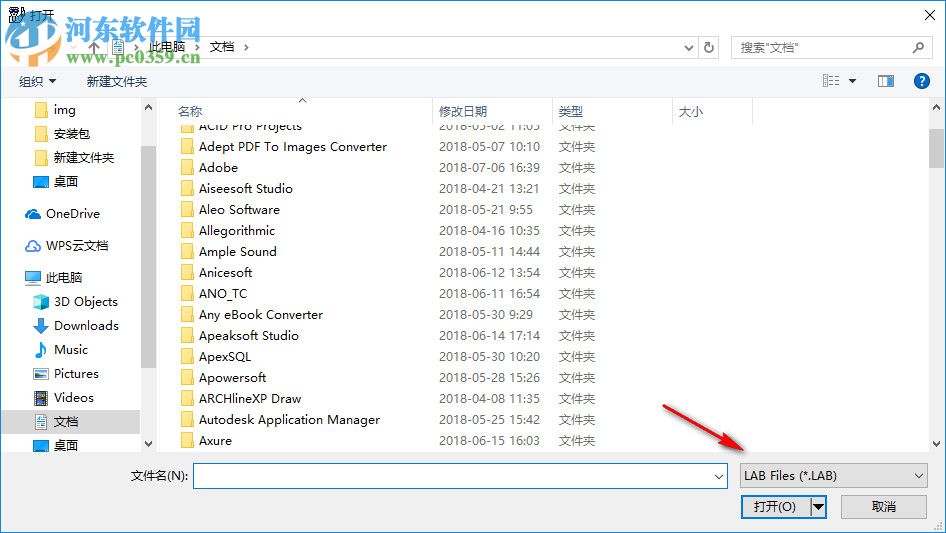Expand the address bar history dropdown
Screen dimensions: 946x533
pyautogui.click(x=688, y=48)
